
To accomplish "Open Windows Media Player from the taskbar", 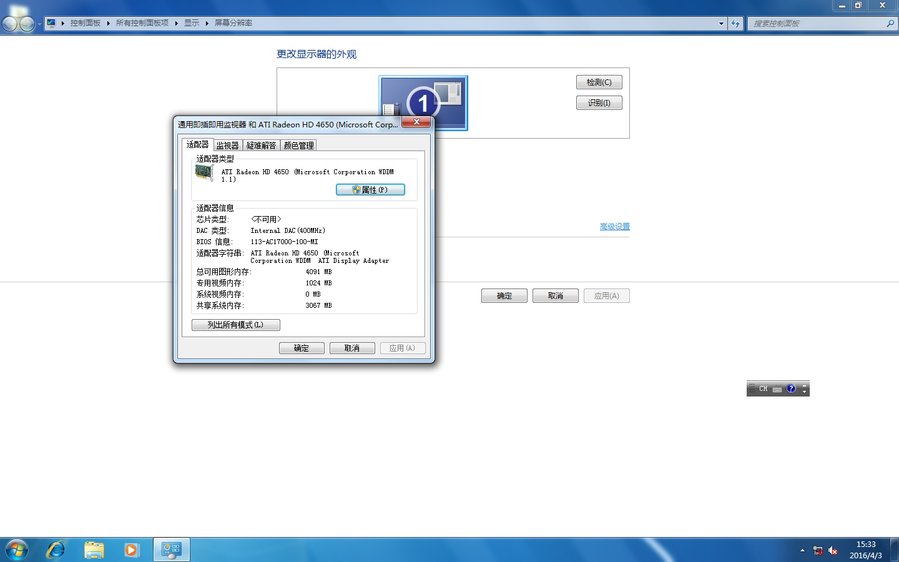I will pyautogui.click(x=131, y=549).
